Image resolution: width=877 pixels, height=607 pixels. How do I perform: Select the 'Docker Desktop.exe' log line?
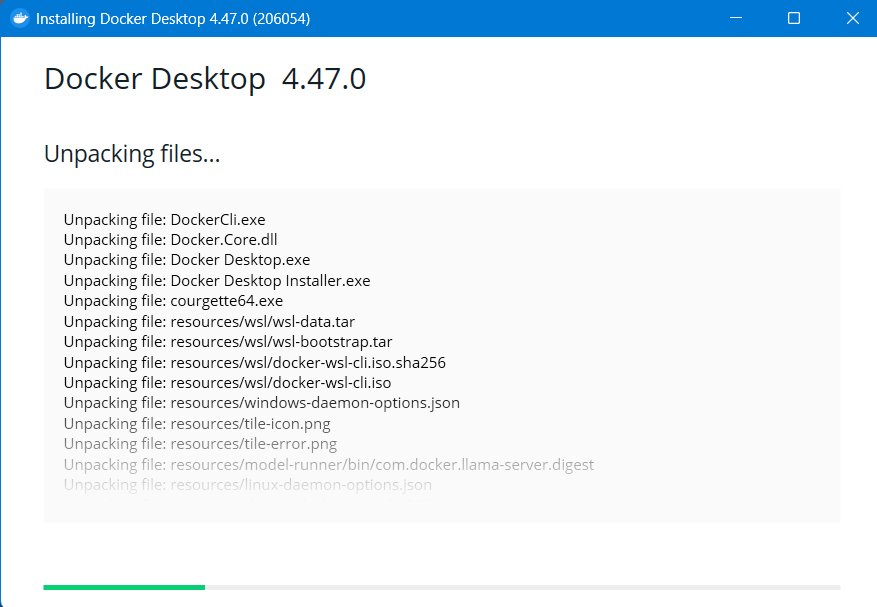coord(187,260)
